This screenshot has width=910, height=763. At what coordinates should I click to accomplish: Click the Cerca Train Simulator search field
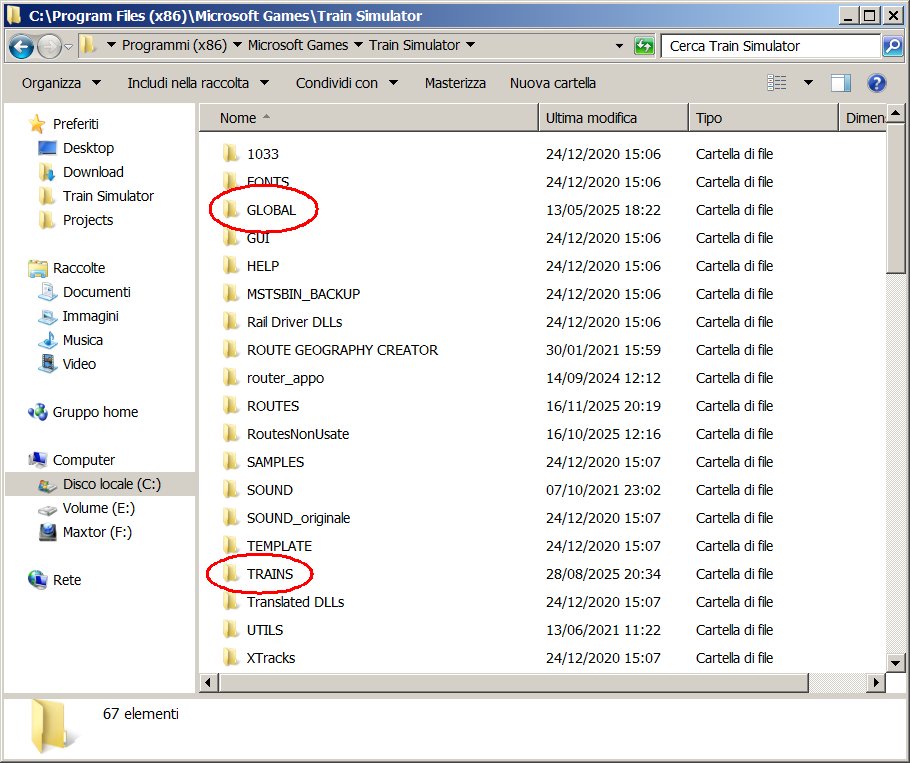click(x=770, y=46)
